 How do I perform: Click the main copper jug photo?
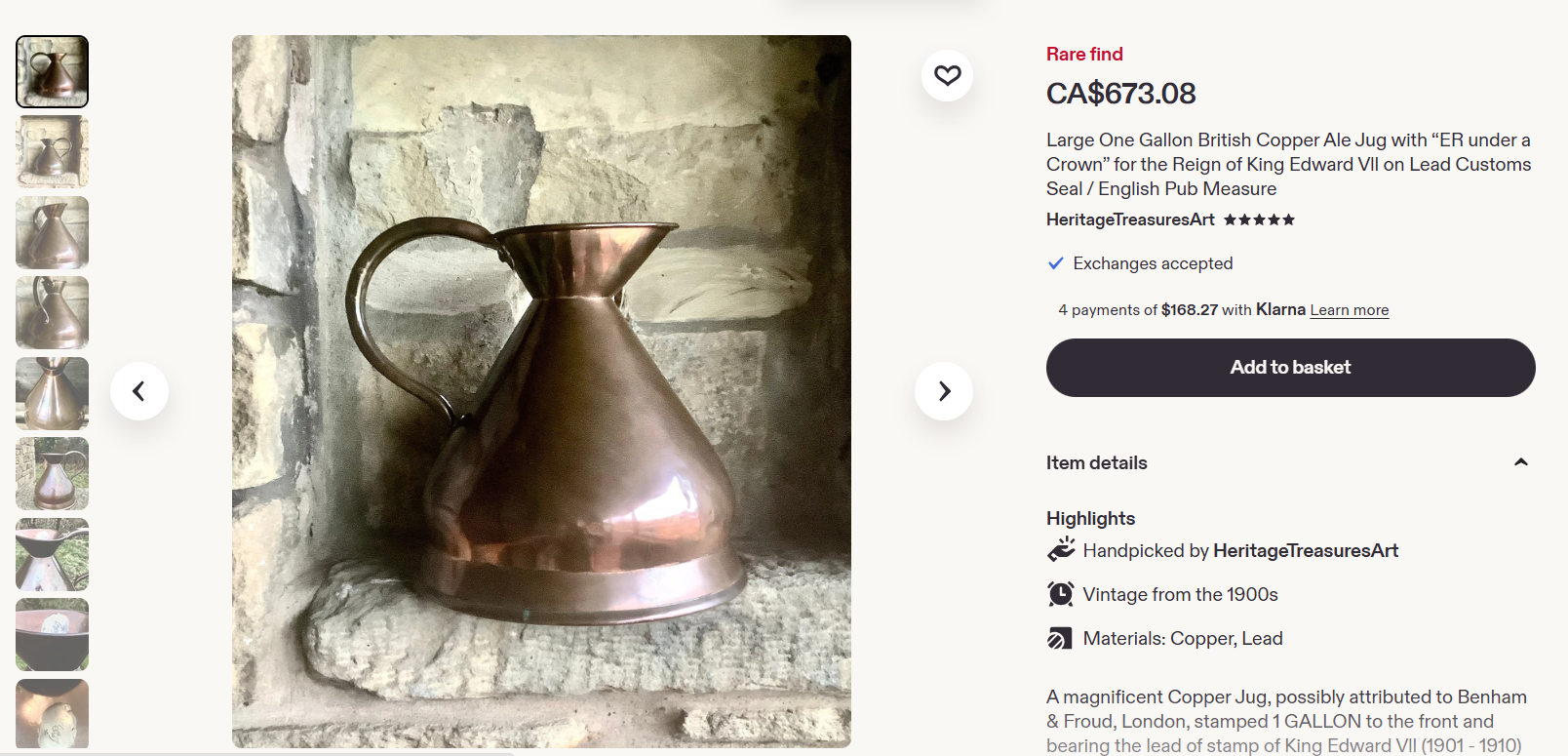(x=541, y=391)
